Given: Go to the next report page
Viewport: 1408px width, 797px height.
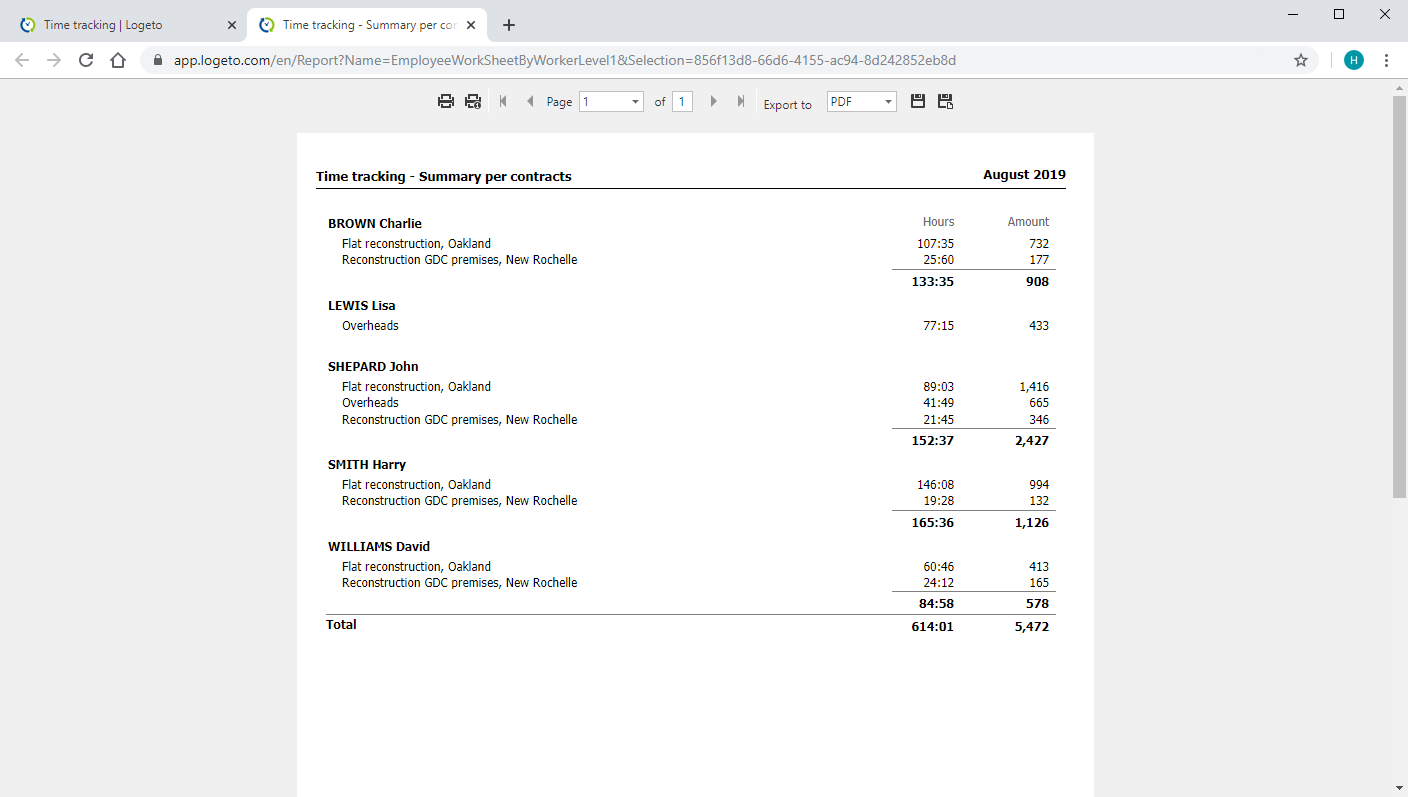Looking at the screenshot, I should coord(713,101).
